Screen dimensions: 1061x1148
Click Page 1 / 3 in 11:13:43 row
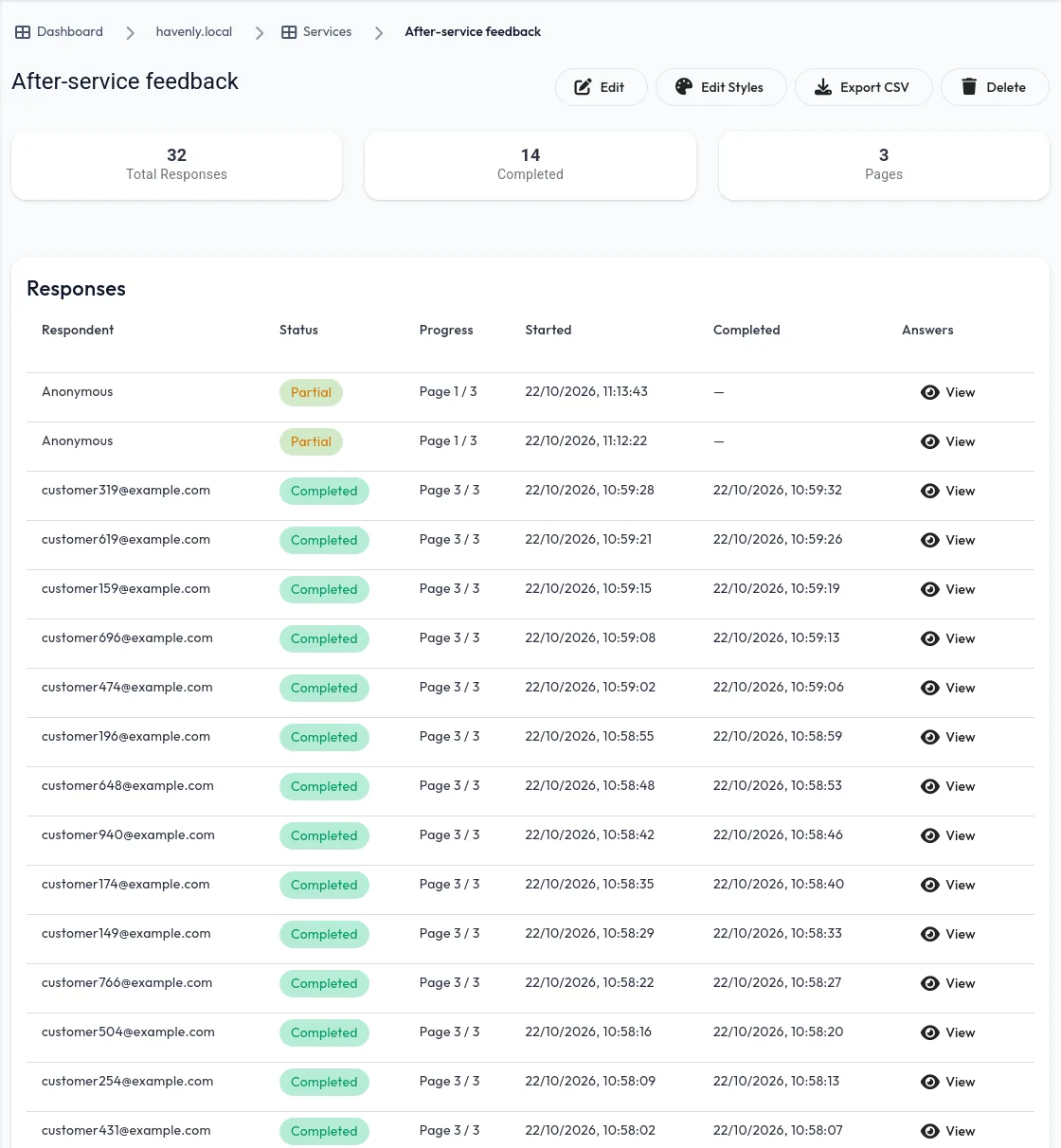pyautogui.click(x=448, y=392)
